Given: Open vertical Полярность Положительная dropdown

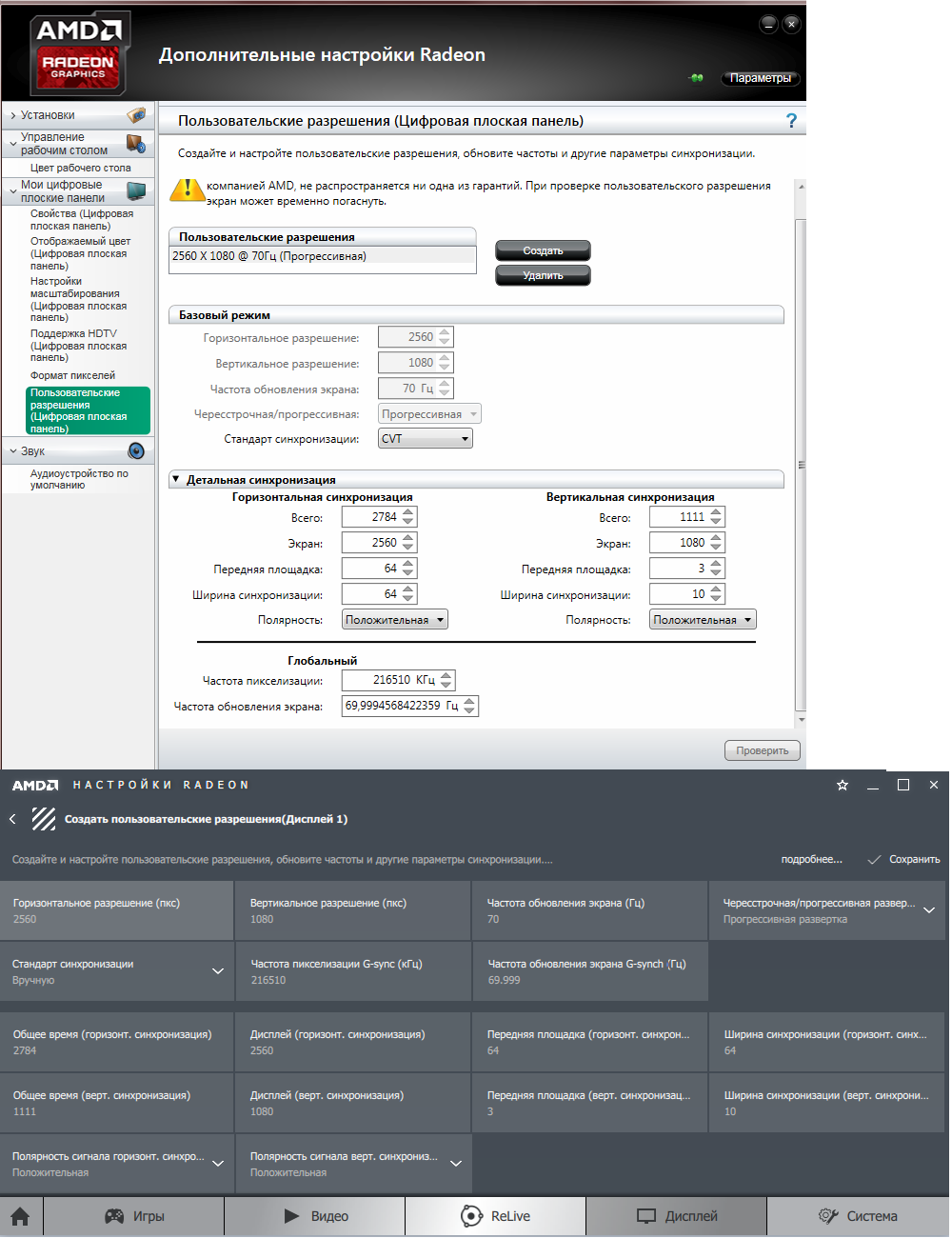Looking at the screenshot, I should pos(704,620).
